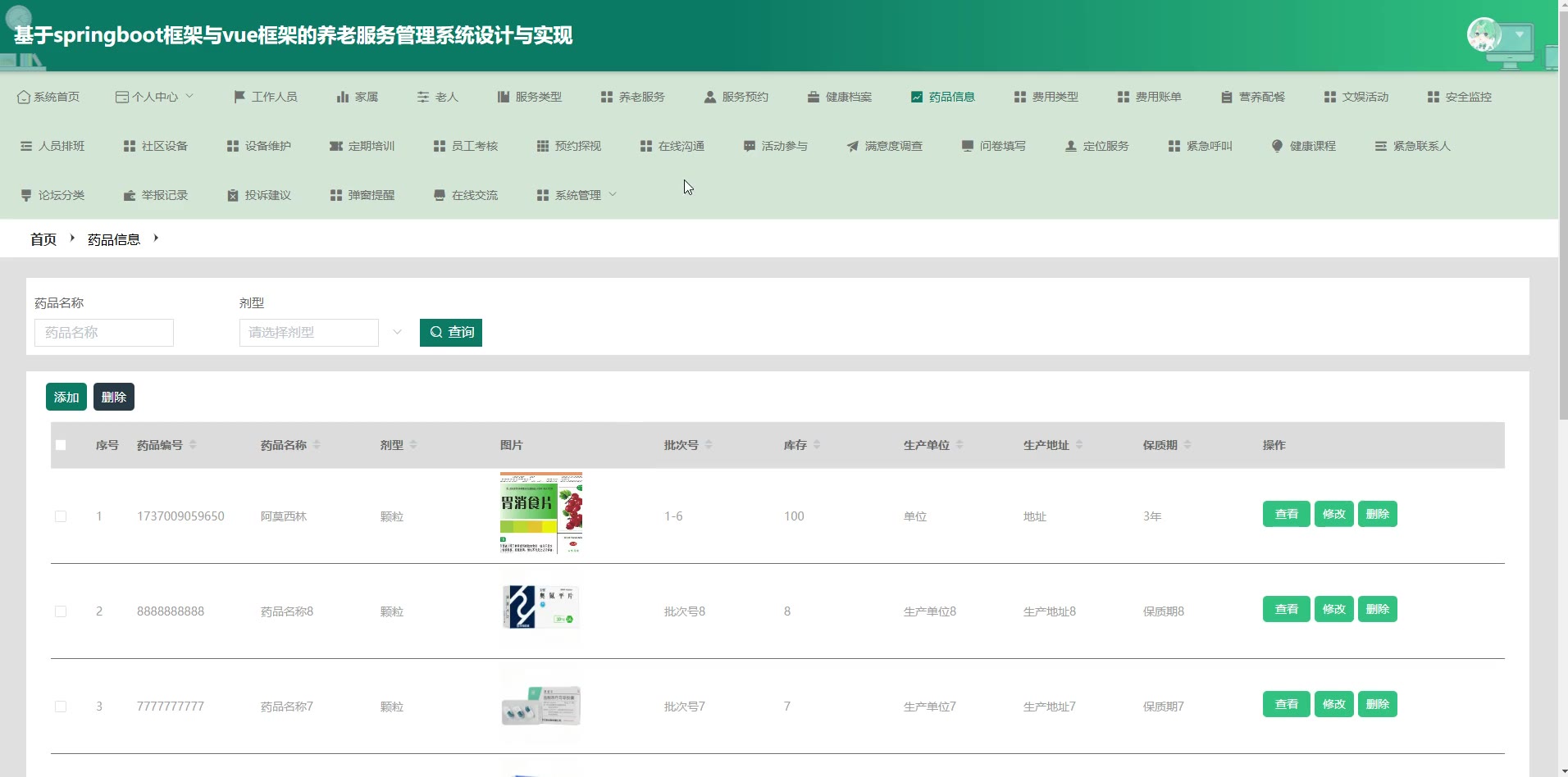
Task: Click the green 添加 button
Action: pyautogui.click(x=66, y=398)
